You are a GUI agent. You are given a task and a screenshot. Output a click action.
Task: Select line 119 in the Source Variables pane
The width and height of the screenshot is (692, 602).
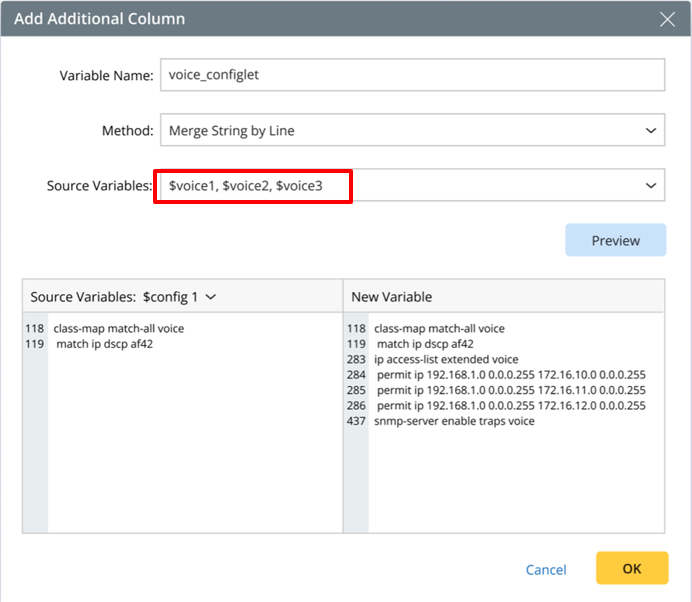pyautogui.click(x=104, y=344)
